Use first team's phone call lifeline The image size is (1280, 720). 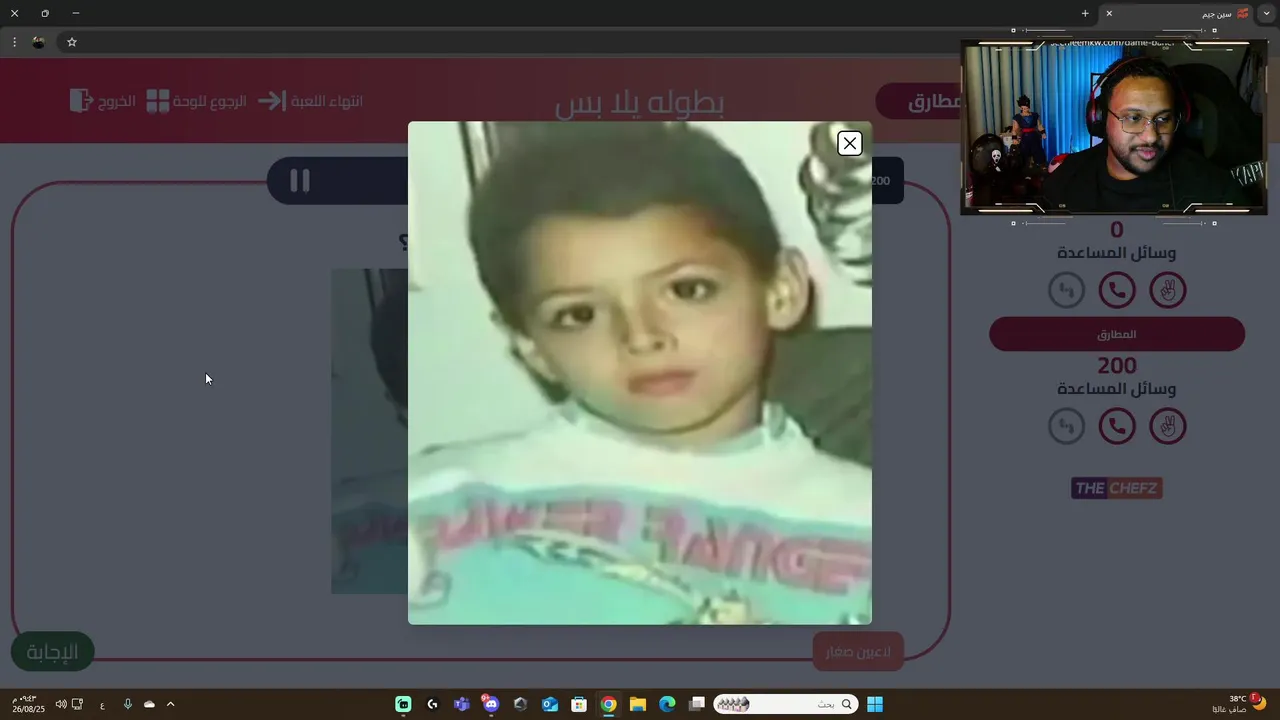(x=1117, y=290)
